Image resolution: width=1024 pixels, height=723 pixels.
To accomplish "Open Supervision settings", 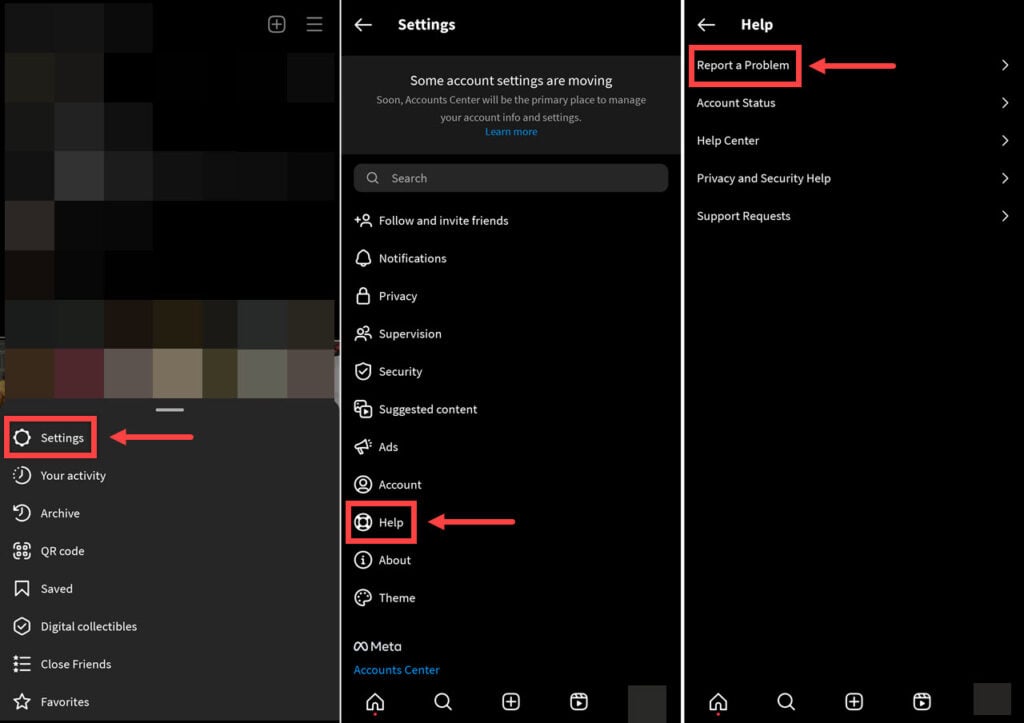I will [x=511, y=334].
